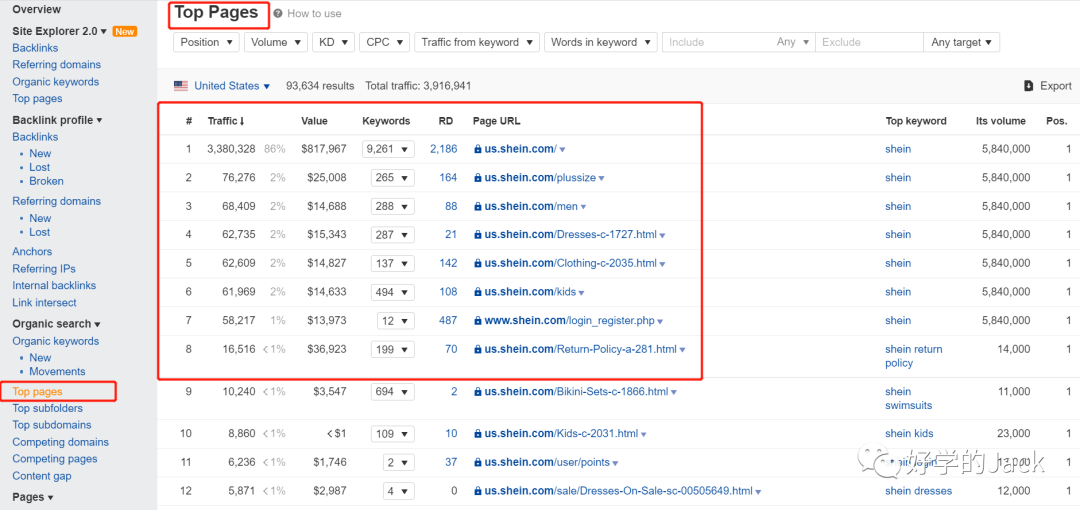Click the Include keyword input field
The image size is (1080, 510).
[x=716, y=42]
